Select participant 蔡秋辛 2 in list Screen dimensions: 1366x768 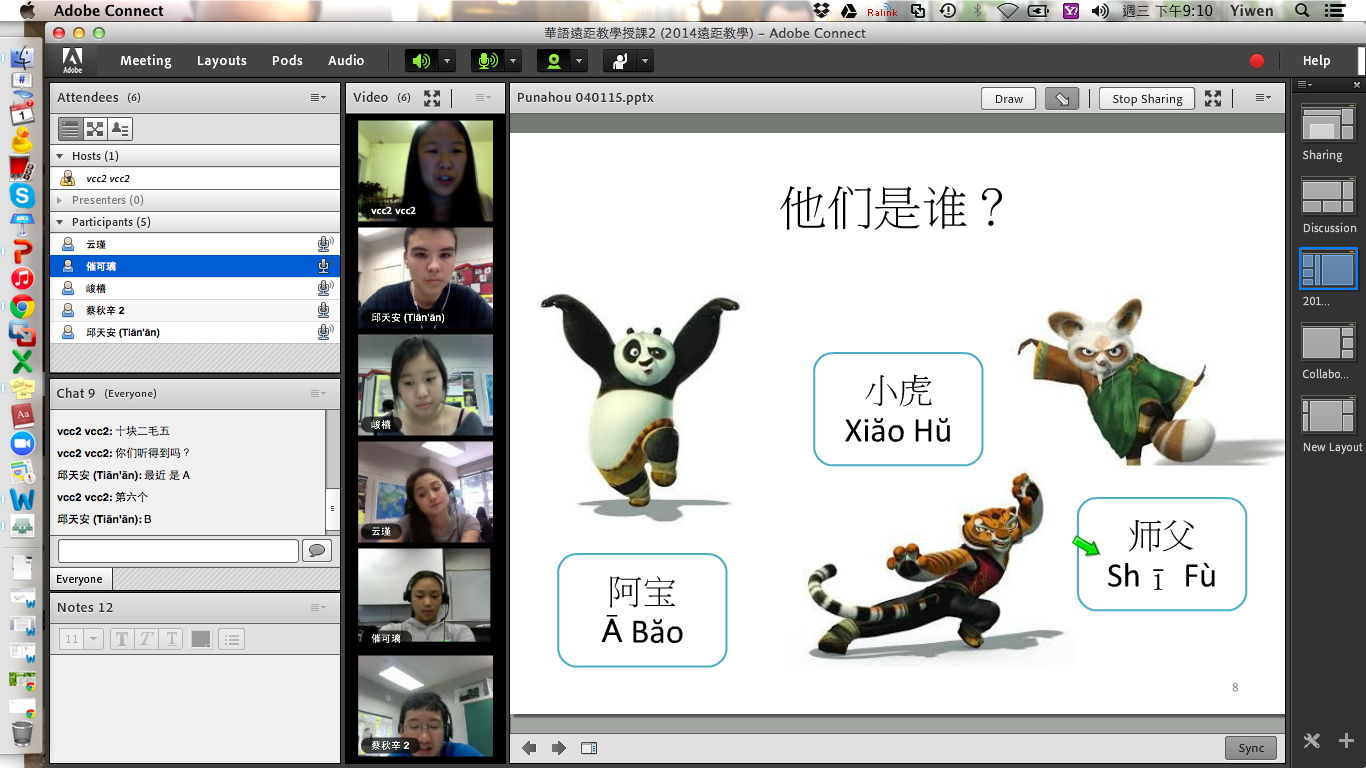[195, 310]
